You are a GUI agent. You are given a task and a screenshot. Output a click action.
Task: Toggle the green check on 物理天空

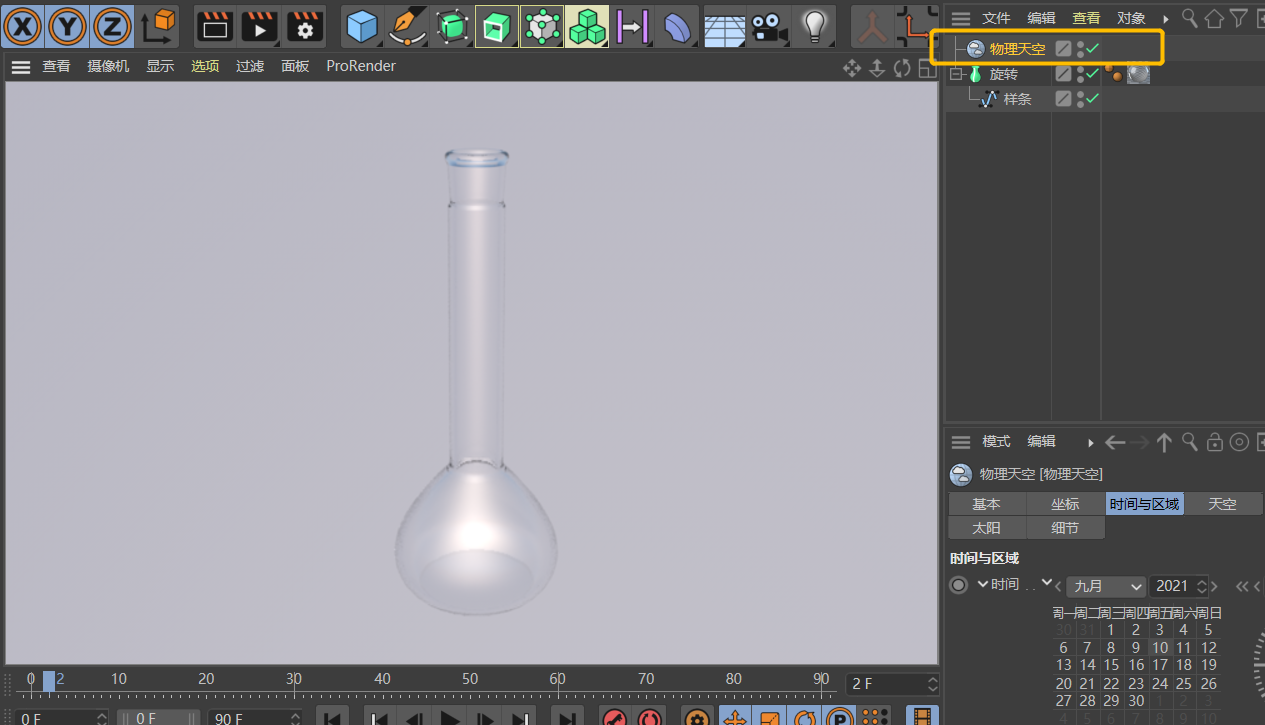pos(1093,48)
